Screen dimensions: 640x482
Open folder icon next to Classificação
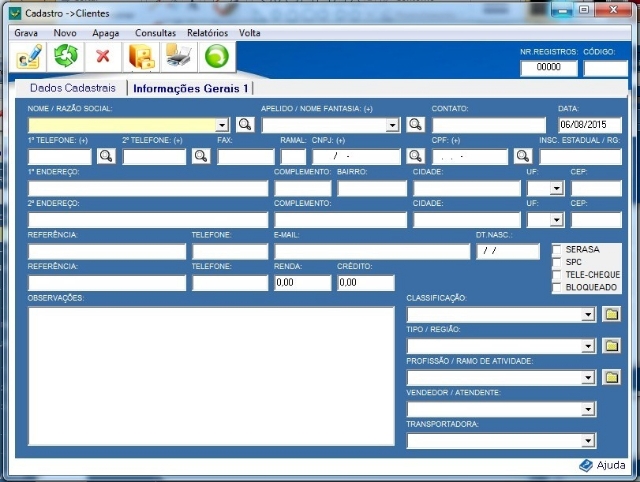tap(611, 314)
